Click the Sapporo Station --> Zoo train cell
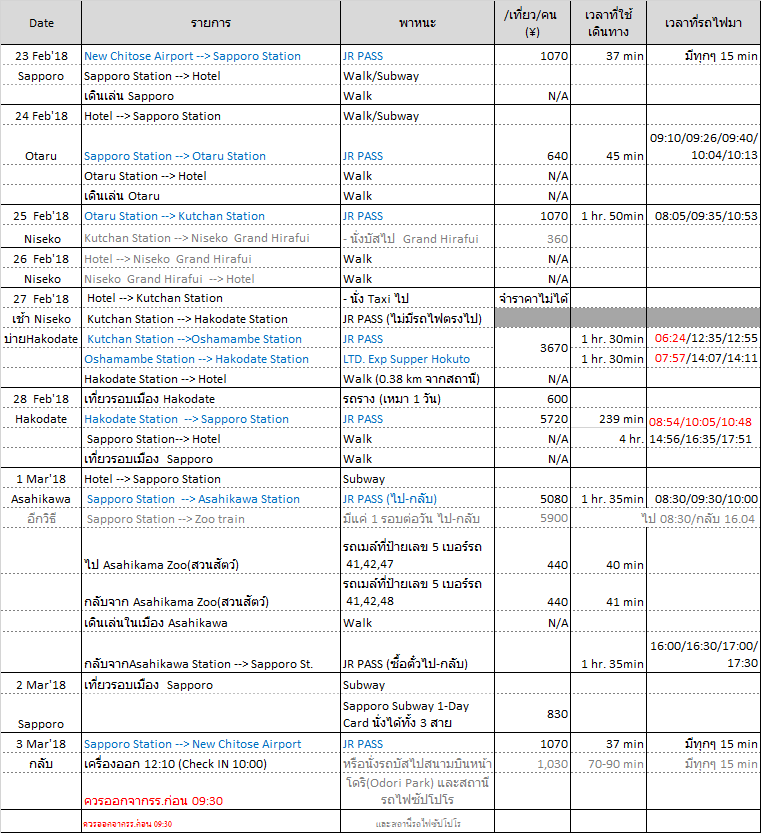 point(211,519)
